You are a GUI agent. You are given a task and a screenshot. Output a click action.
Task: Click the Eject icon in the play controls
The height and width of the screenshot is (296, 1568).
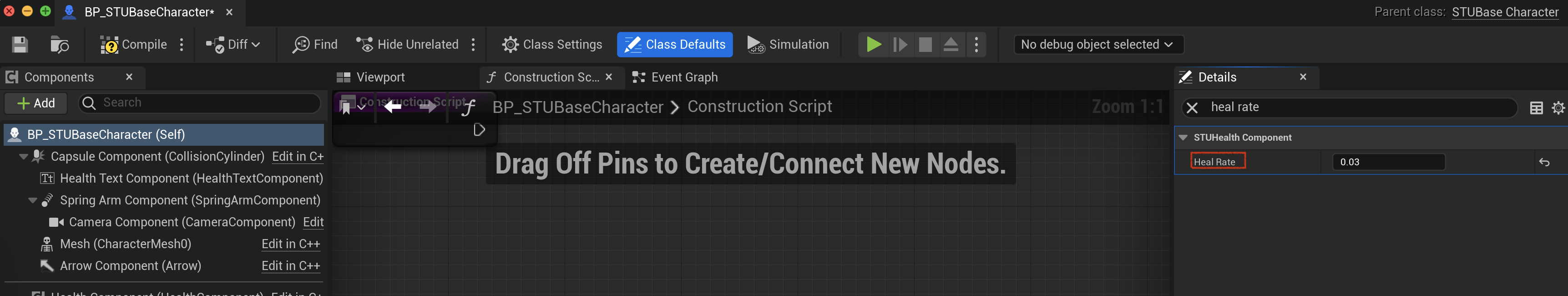[x=951, y=45]
